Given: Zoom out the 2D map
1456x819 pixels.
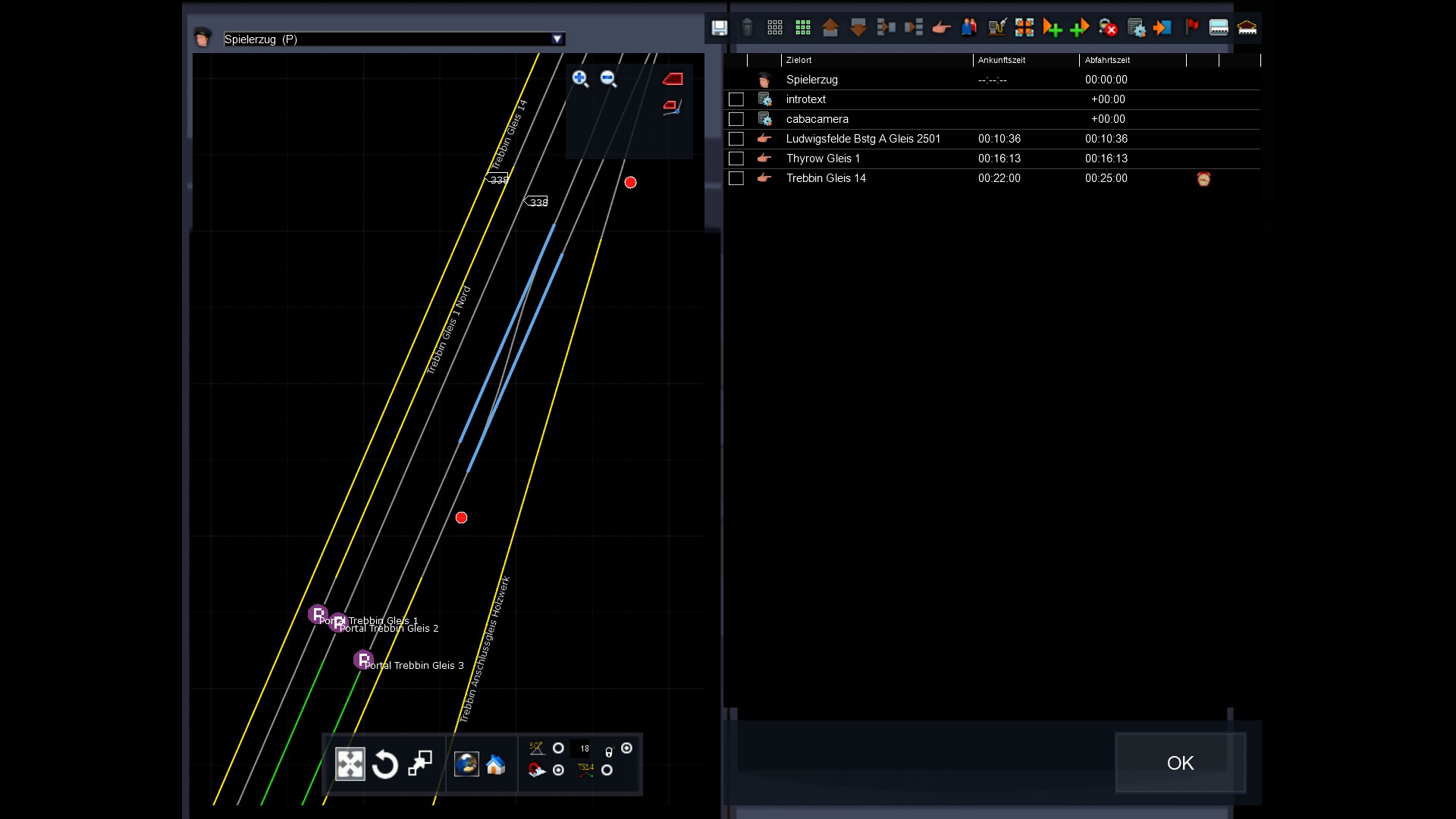Looking at the screenshot, I should point(608,78).
